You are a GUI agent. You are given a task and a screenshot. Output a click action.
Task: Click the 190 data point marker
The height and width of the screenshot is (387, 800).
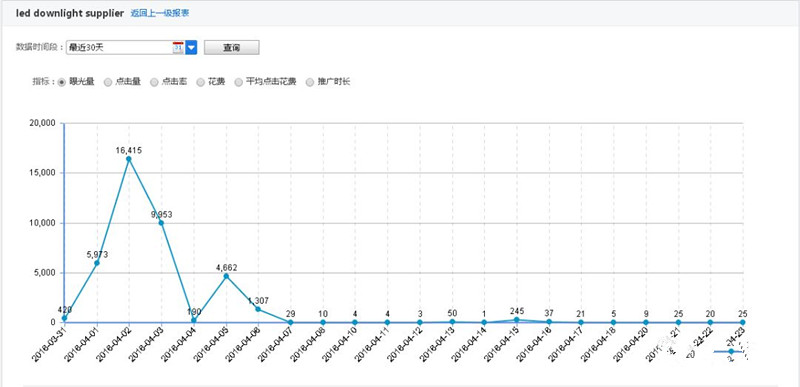[193, 320]
